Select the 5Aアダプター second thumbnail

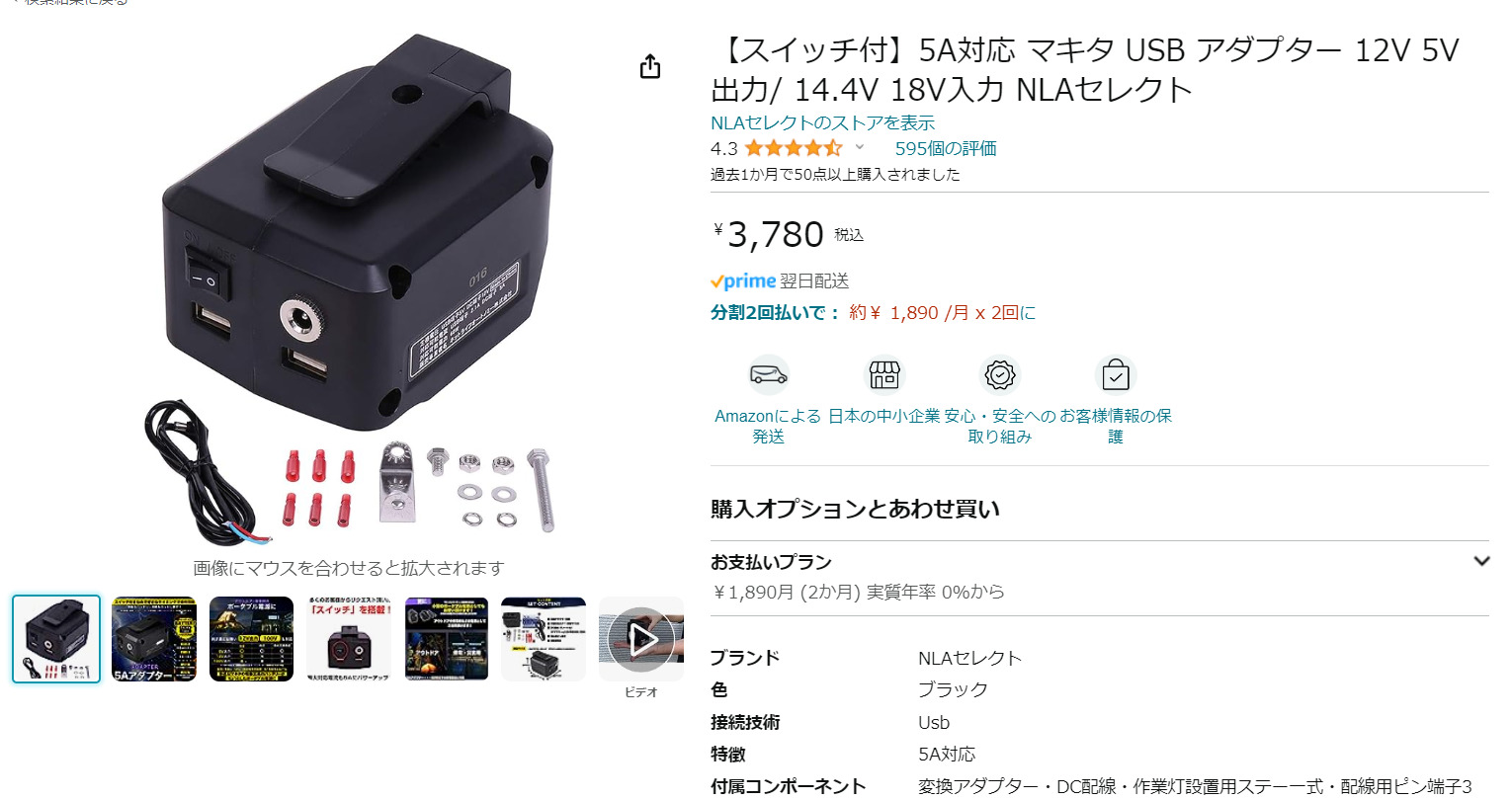point(154,639)
